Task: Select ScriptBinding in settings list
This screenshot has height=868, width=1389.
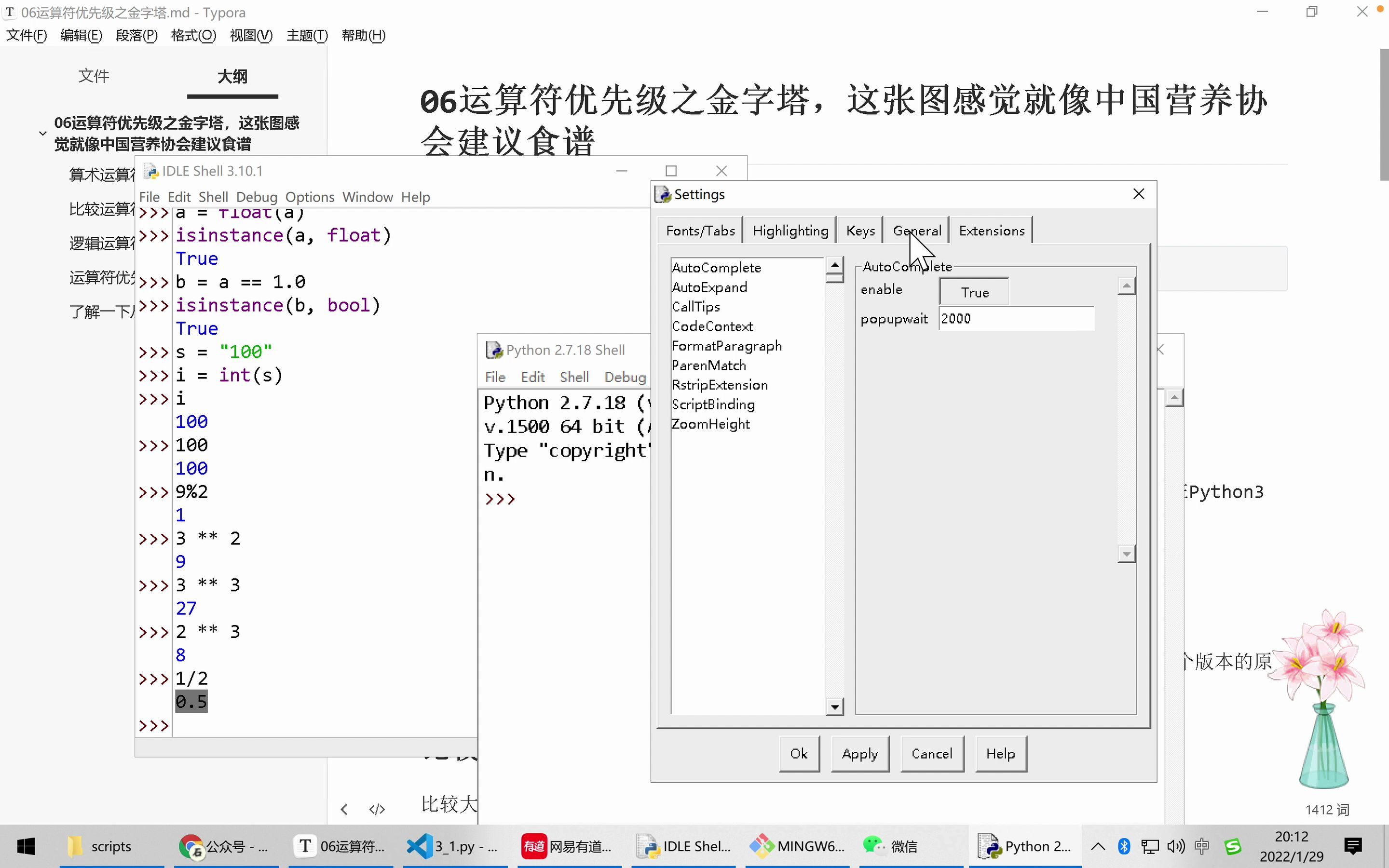Action: coord(713,404)
